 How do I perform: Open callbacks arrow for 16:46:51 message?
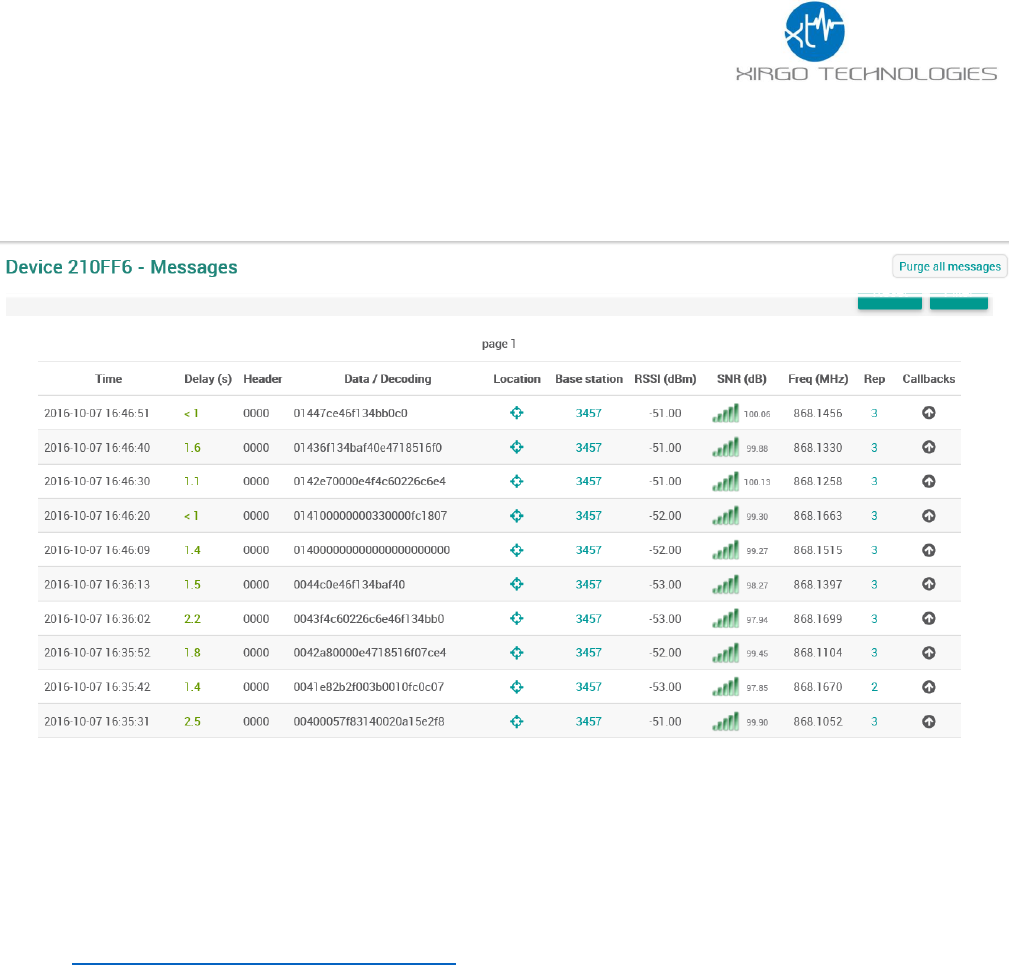tap(928, 413)
